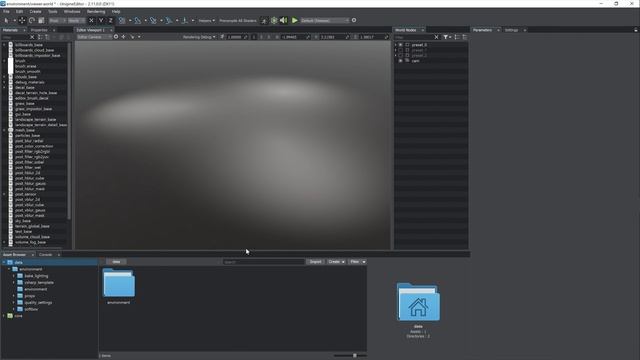Click the data breadcrumb button
Image resolution: width=640 pixels, height=360 pixels.
116,262
